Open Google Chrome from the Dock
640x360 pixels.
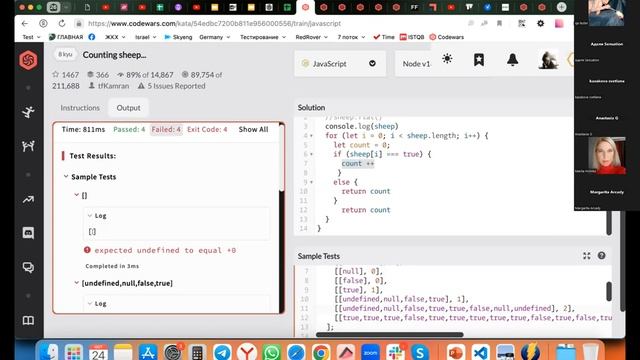point(321,352)
